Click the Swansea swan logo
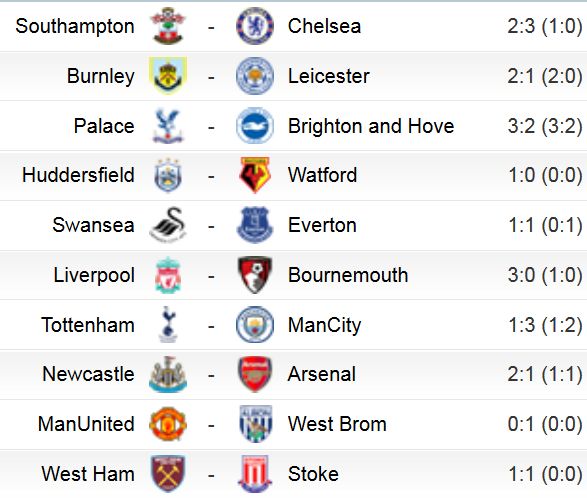Viewport: 587px width, 498px height. tap(168, 225)
